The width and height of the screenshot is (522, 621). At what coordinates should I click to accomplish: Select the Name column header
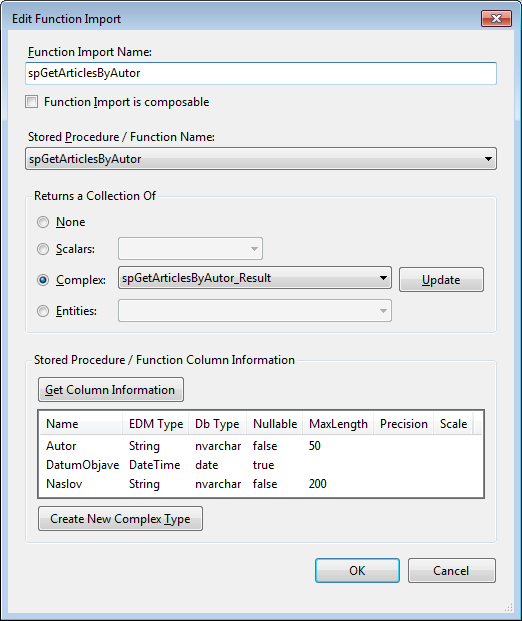click(x=81, y=424)
